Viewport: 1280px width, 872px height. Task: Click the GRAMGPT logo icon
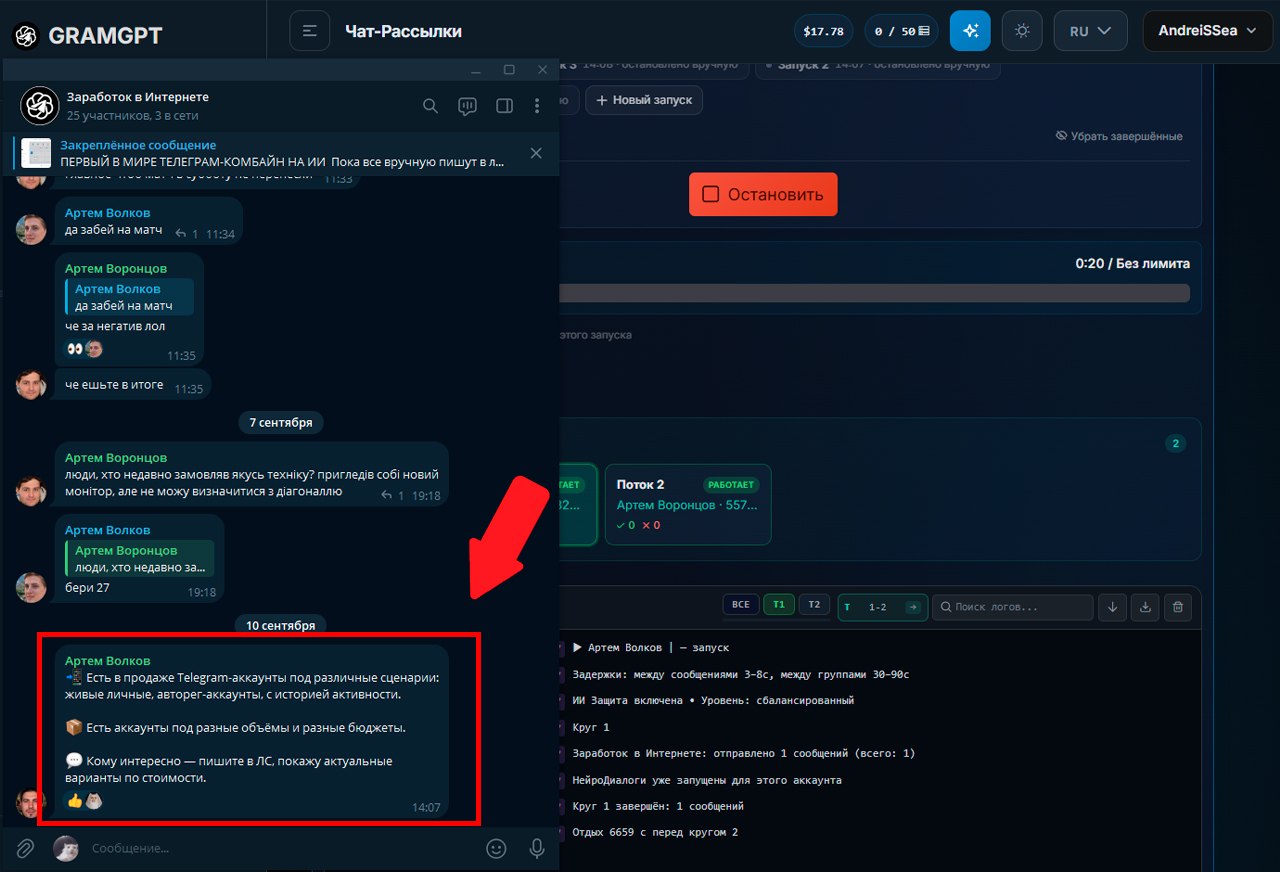(x=25, y=36)
